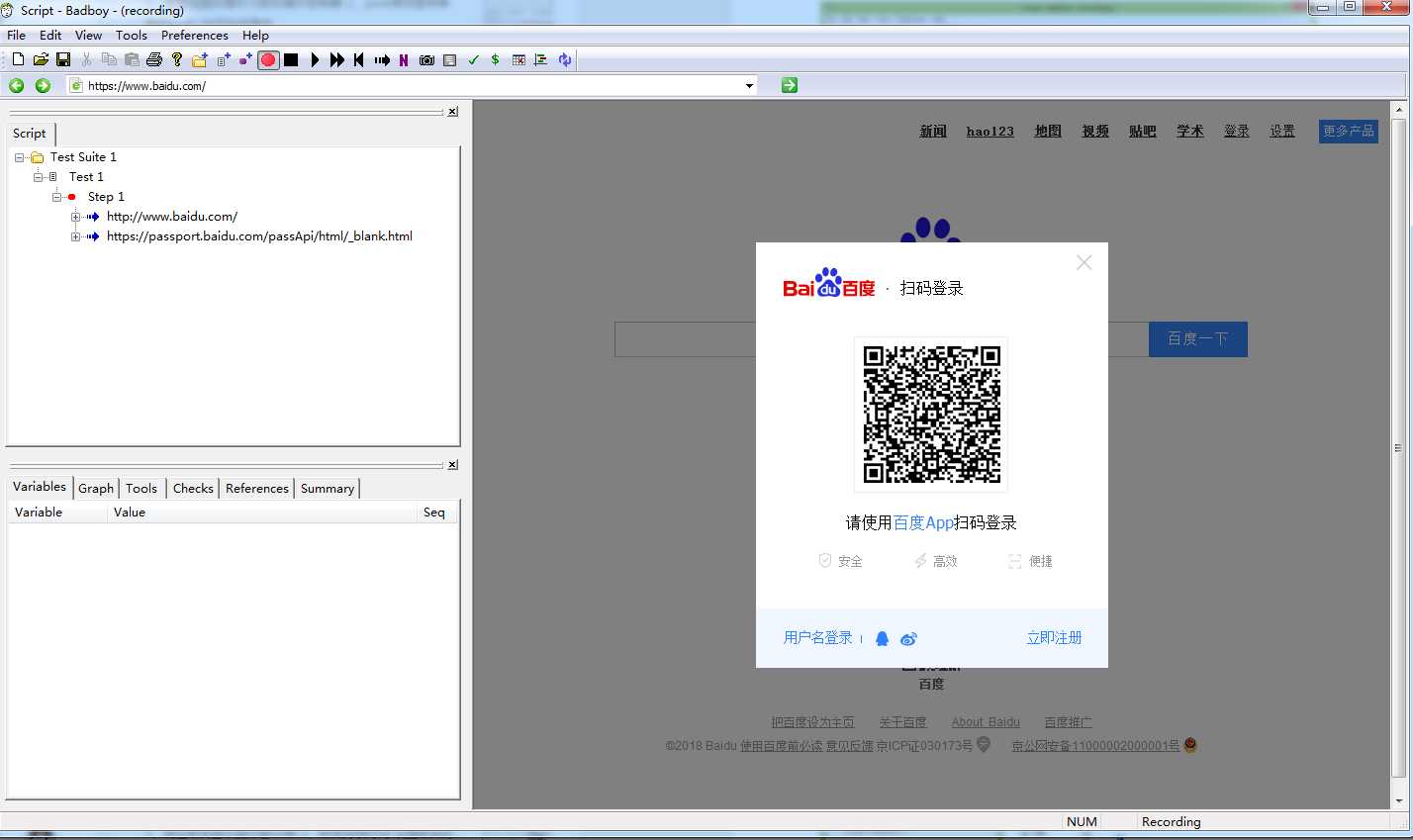1413x840 pixels.
Task: Add a new test with the list-plus icon
Action: tap(224, 59)
